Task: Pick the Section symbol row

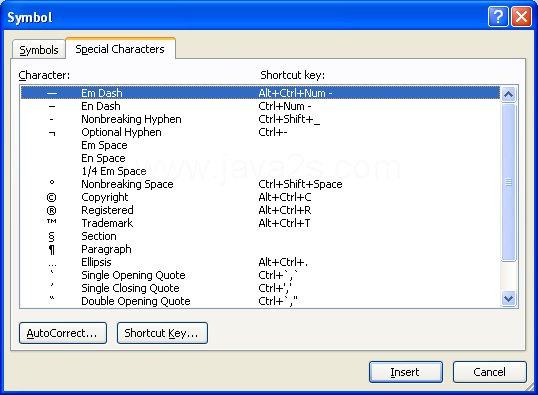Action: 260,236
